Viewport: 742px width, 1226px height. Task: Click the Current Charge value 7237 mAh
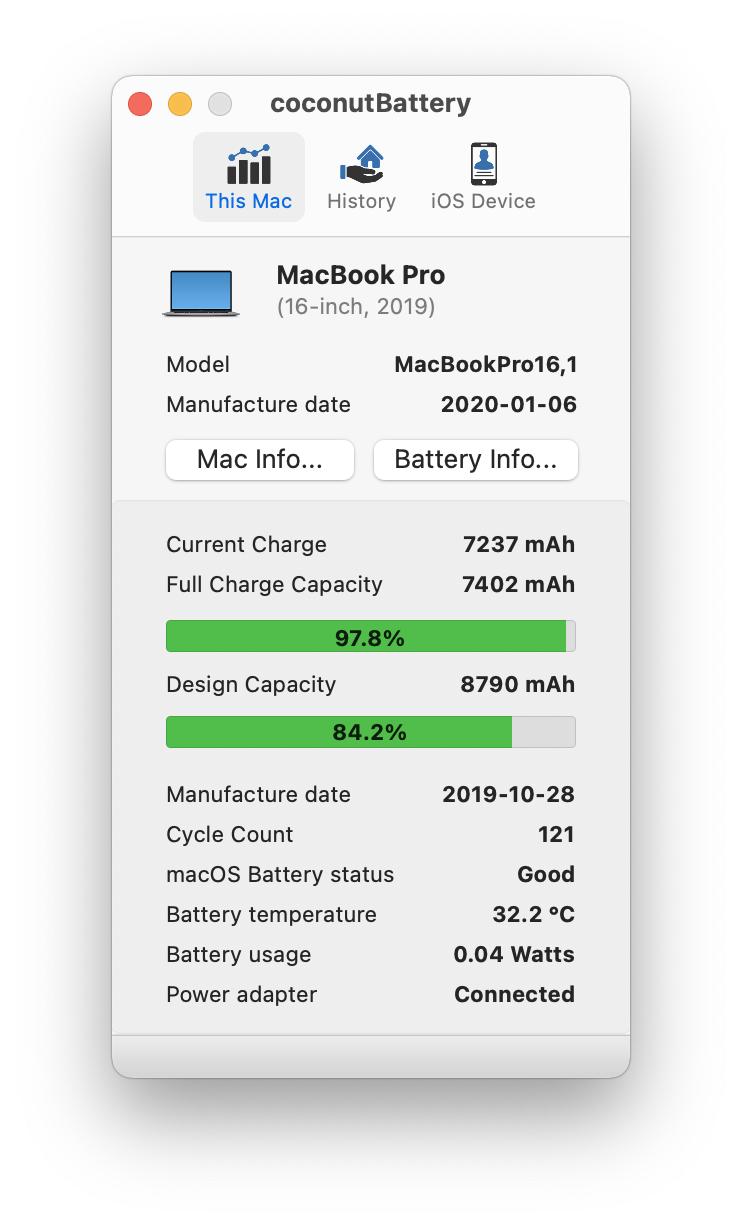pos(519,544)
